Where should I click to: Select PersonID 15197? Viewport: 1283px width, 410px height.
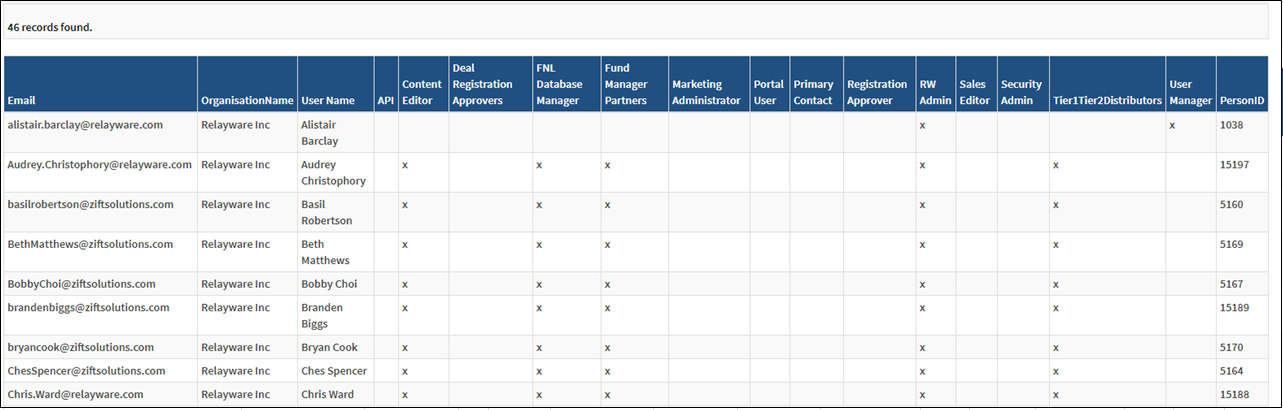(1235, 164)
